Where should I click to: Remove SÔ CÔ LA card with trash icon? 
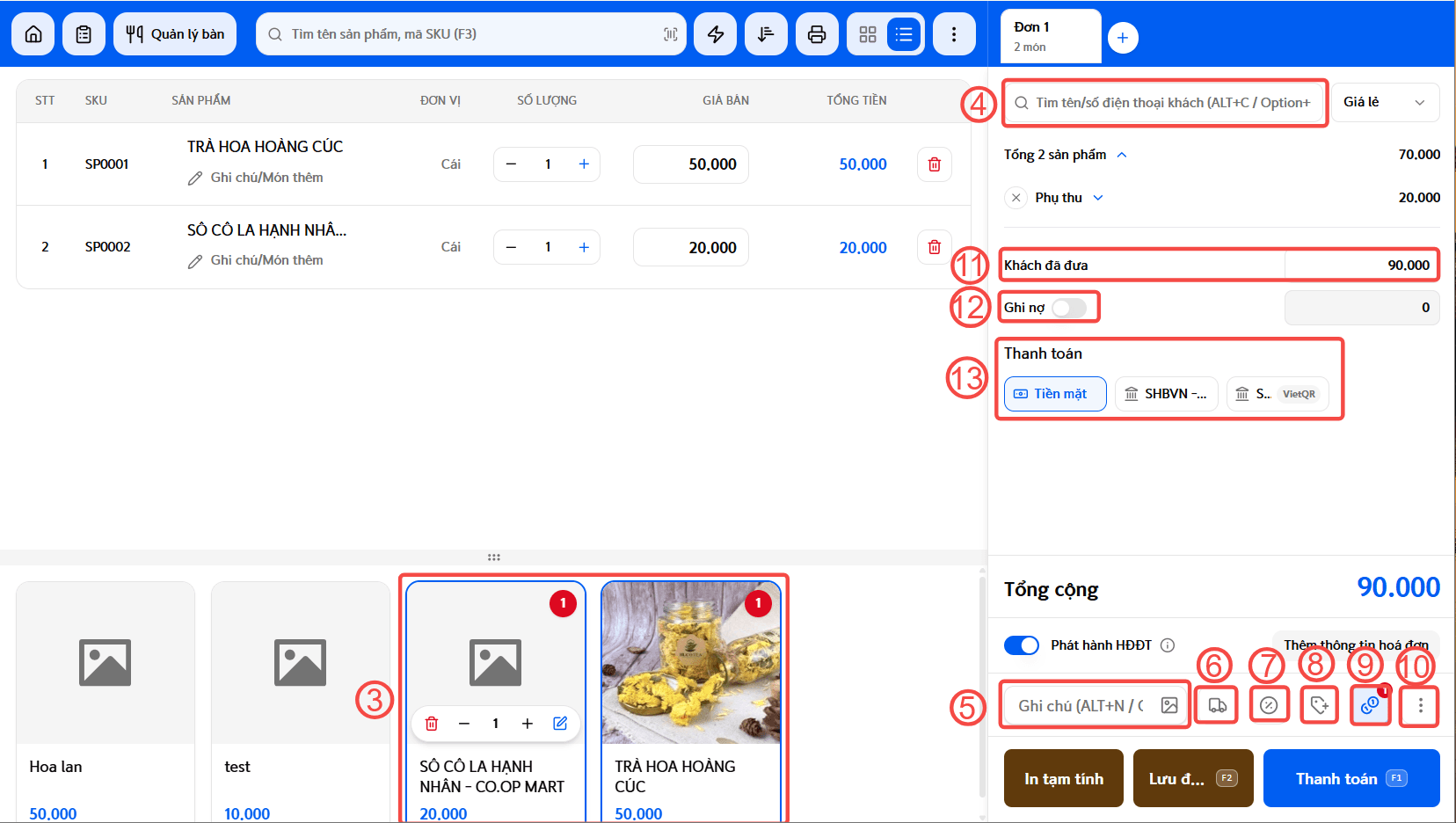(432, 724)
